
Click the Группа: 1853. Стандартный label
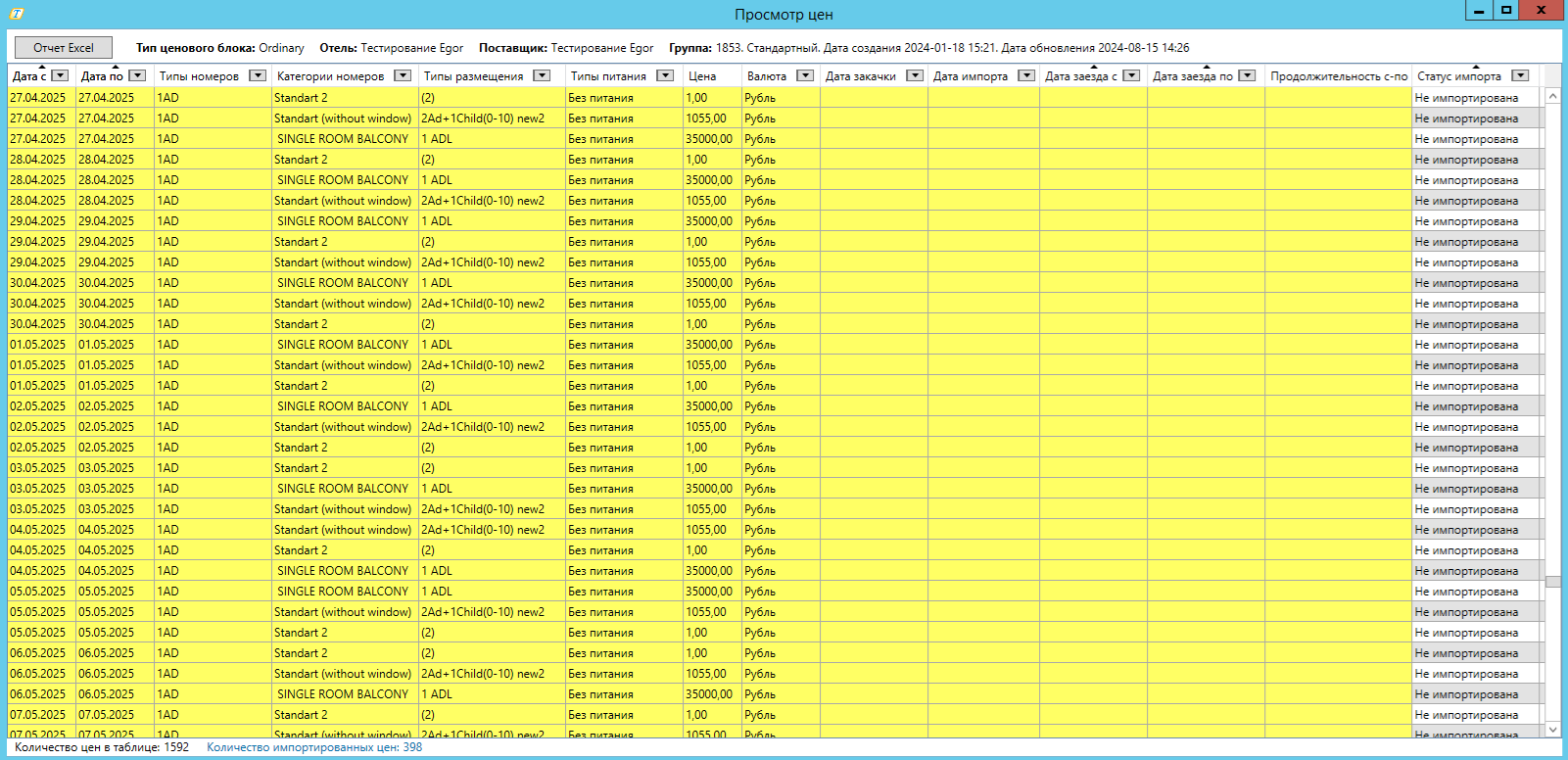tap(744, 48)
